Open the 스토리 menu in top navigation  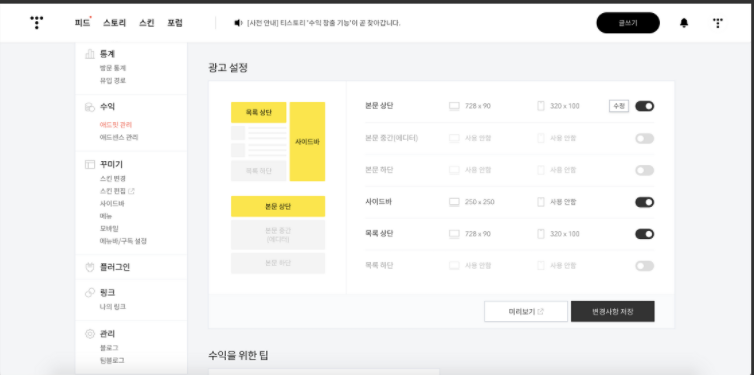pyautogui.click(x=114, y=23)
